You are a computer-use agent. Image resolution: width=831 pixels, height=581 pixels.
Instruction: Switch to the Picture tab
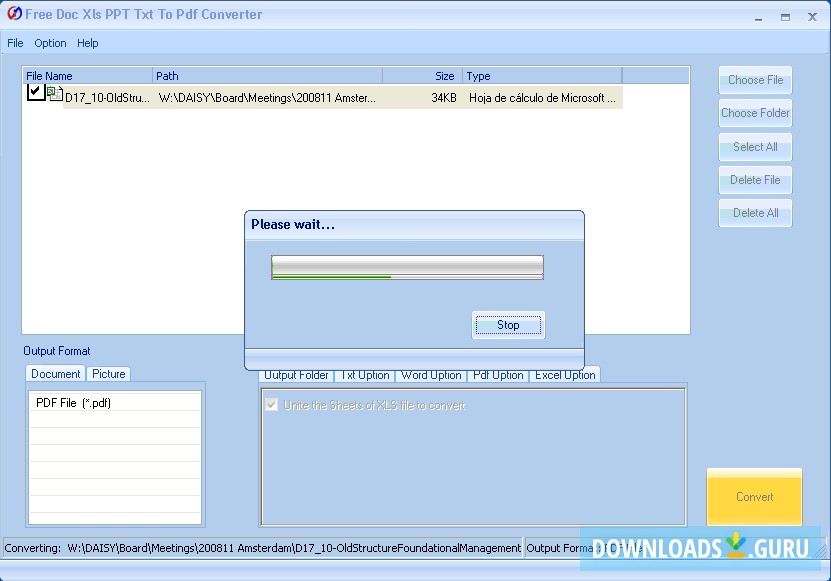point(108,374)
